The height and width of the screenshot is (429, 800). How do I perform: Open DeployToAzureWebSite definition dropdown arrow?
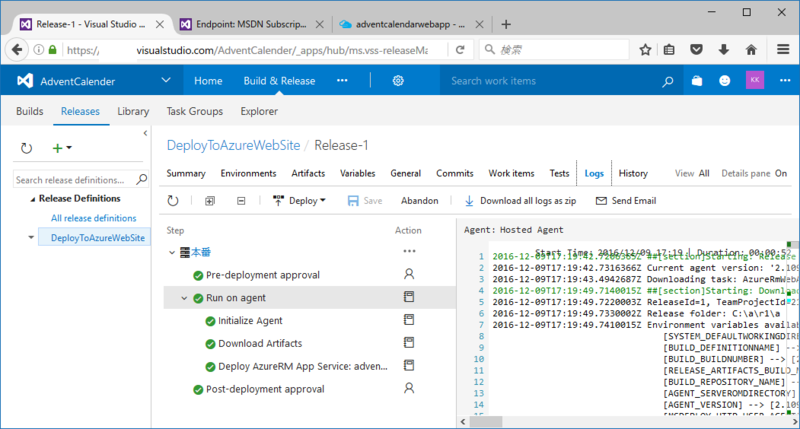point(31,237)
